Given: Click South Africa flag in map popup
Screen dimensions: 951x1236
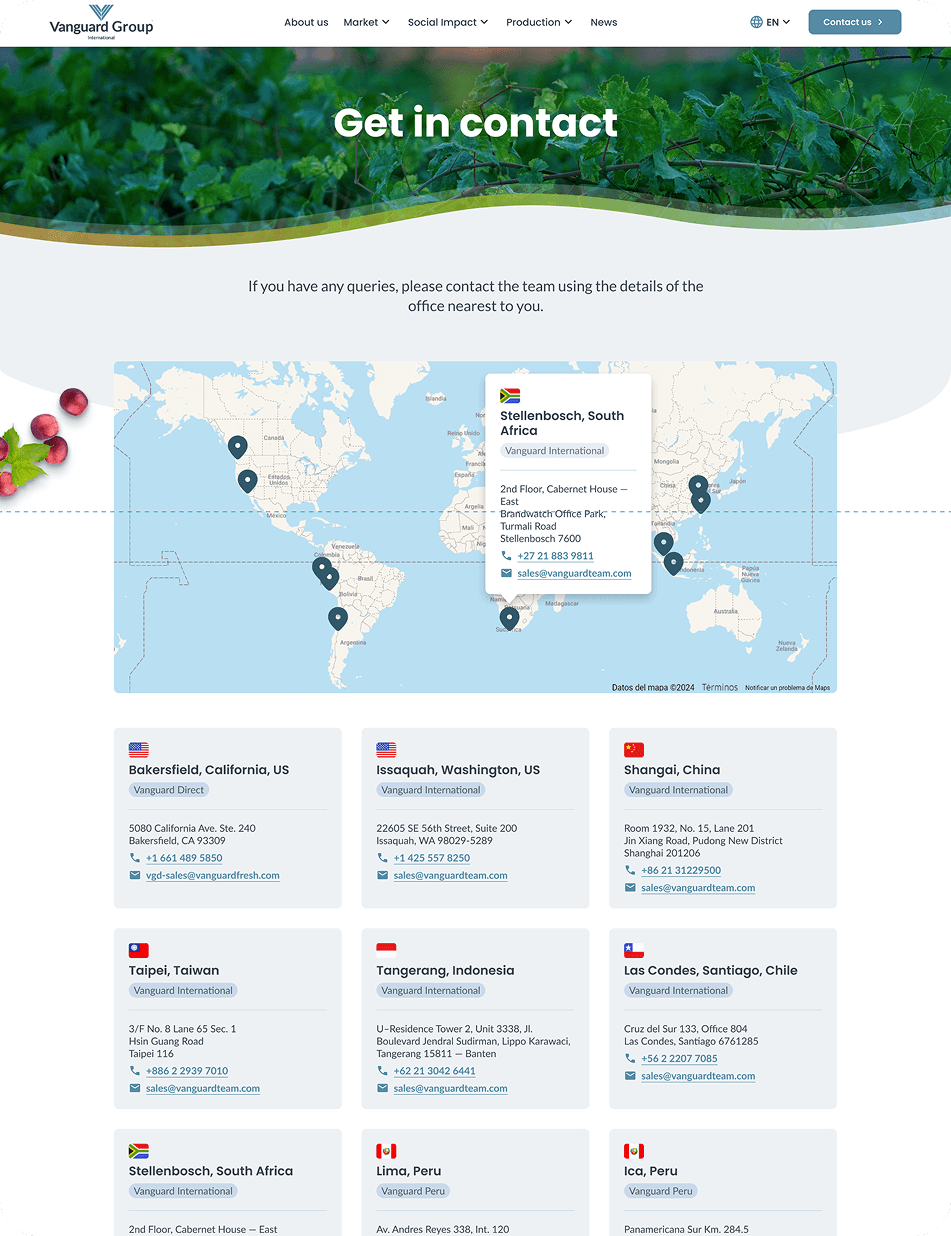Looking at the screenshot, I should pyautogui.click(x=510, y=396).
